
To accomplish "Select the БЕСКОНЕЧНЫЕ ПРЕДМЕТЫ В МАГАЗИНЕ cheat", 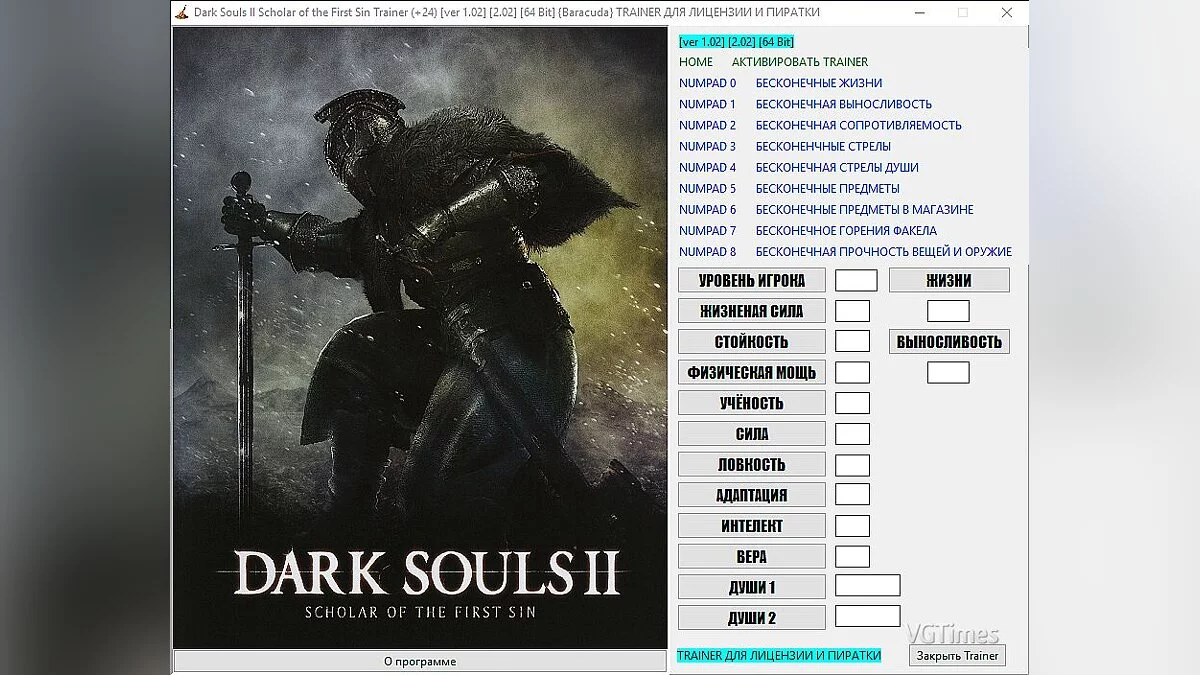I will (866, 209).
